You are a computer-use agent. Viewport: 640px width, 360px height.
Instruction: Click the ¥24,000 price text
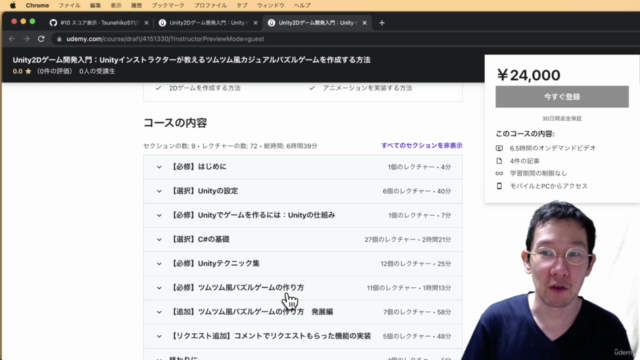[x=529, y=75]
